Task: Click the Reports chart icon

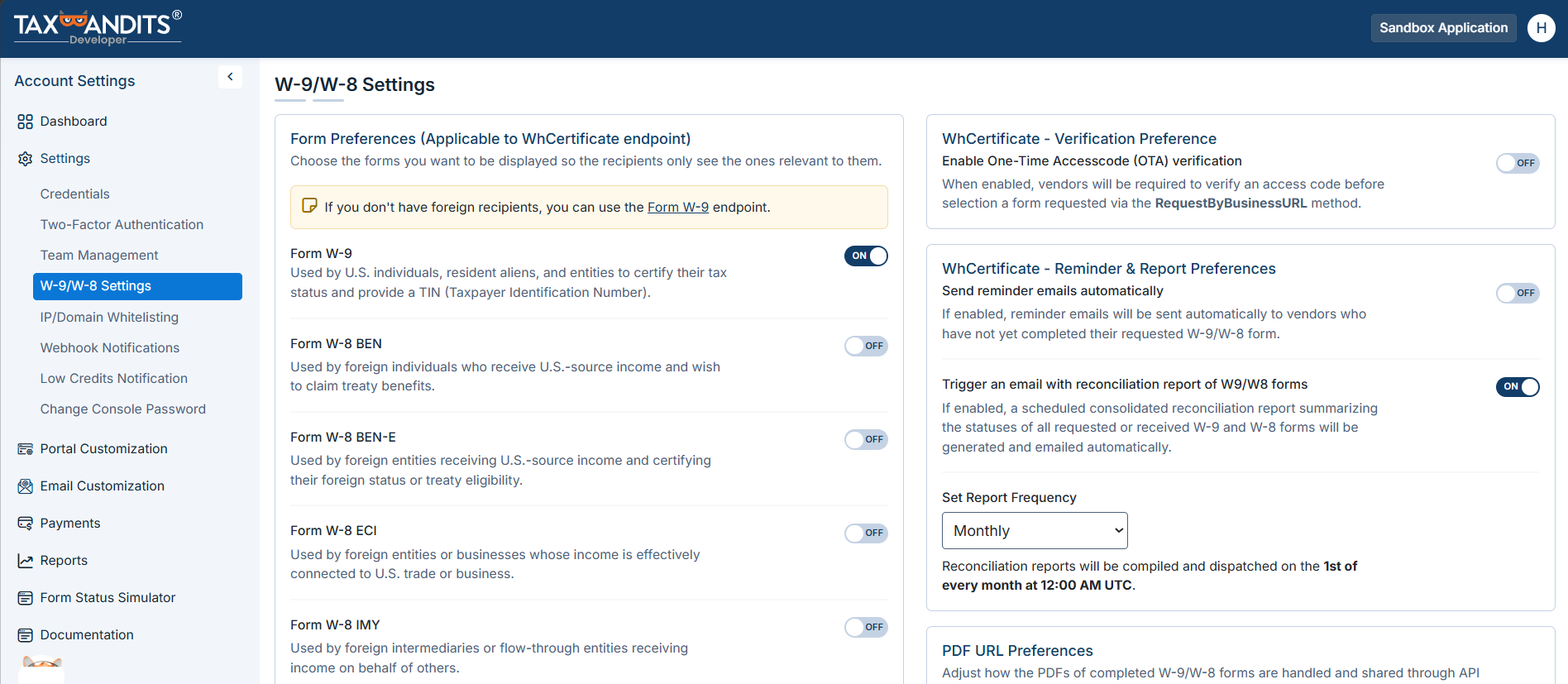Action: click(26, 561)
